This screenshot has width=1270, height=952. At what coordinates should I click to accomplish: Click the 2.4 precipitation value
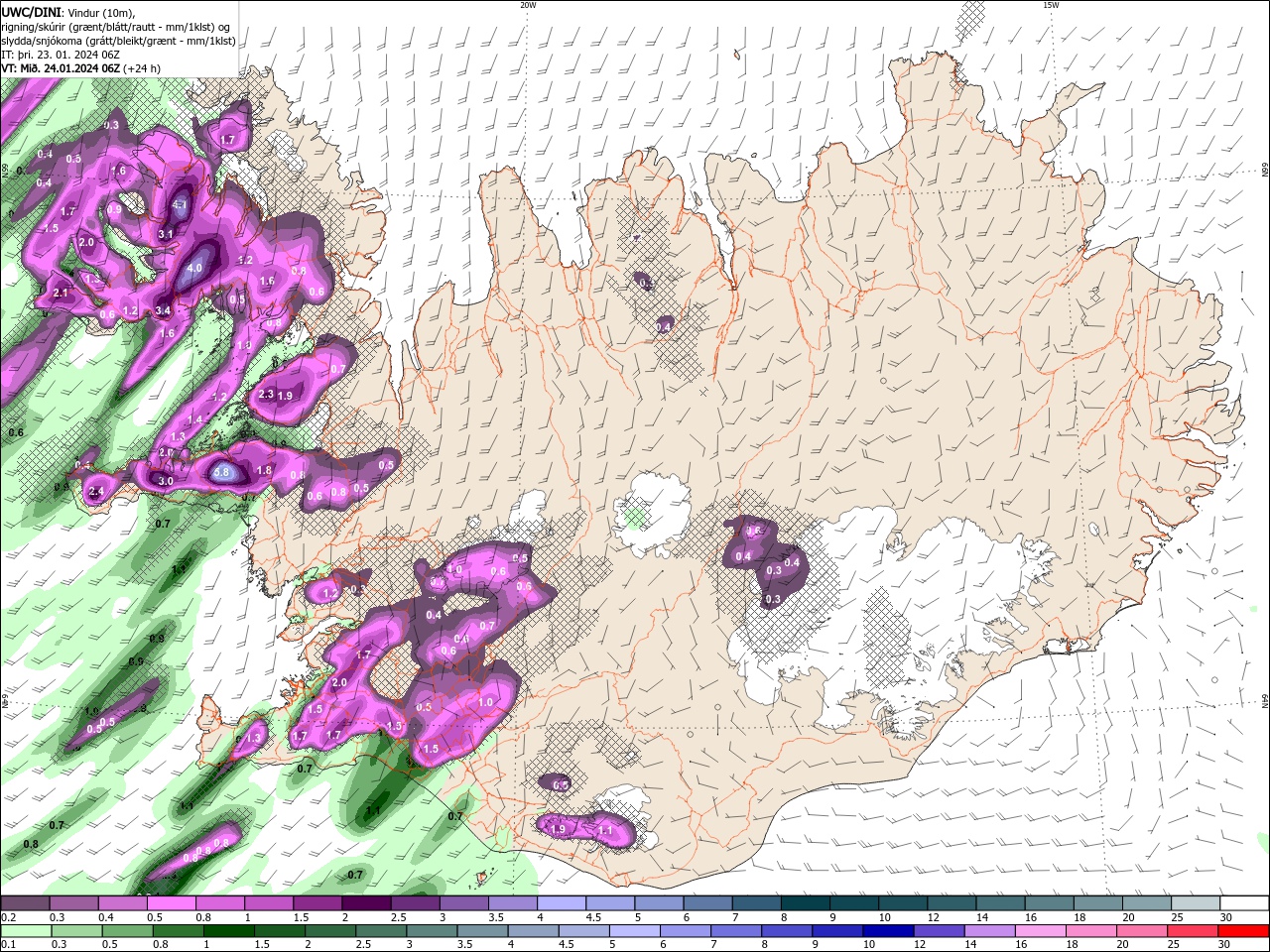tap(97, 492)
